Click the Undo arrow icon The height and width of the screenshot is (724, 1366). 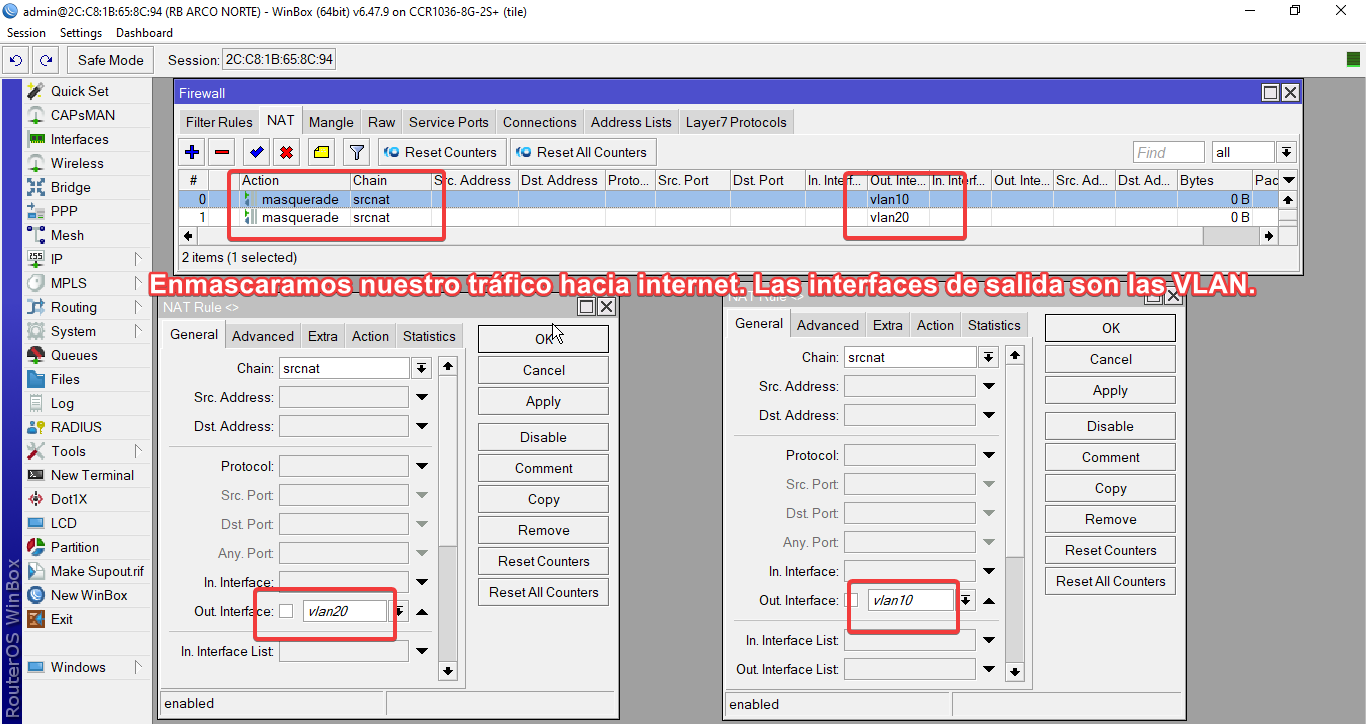click(16, 60)
